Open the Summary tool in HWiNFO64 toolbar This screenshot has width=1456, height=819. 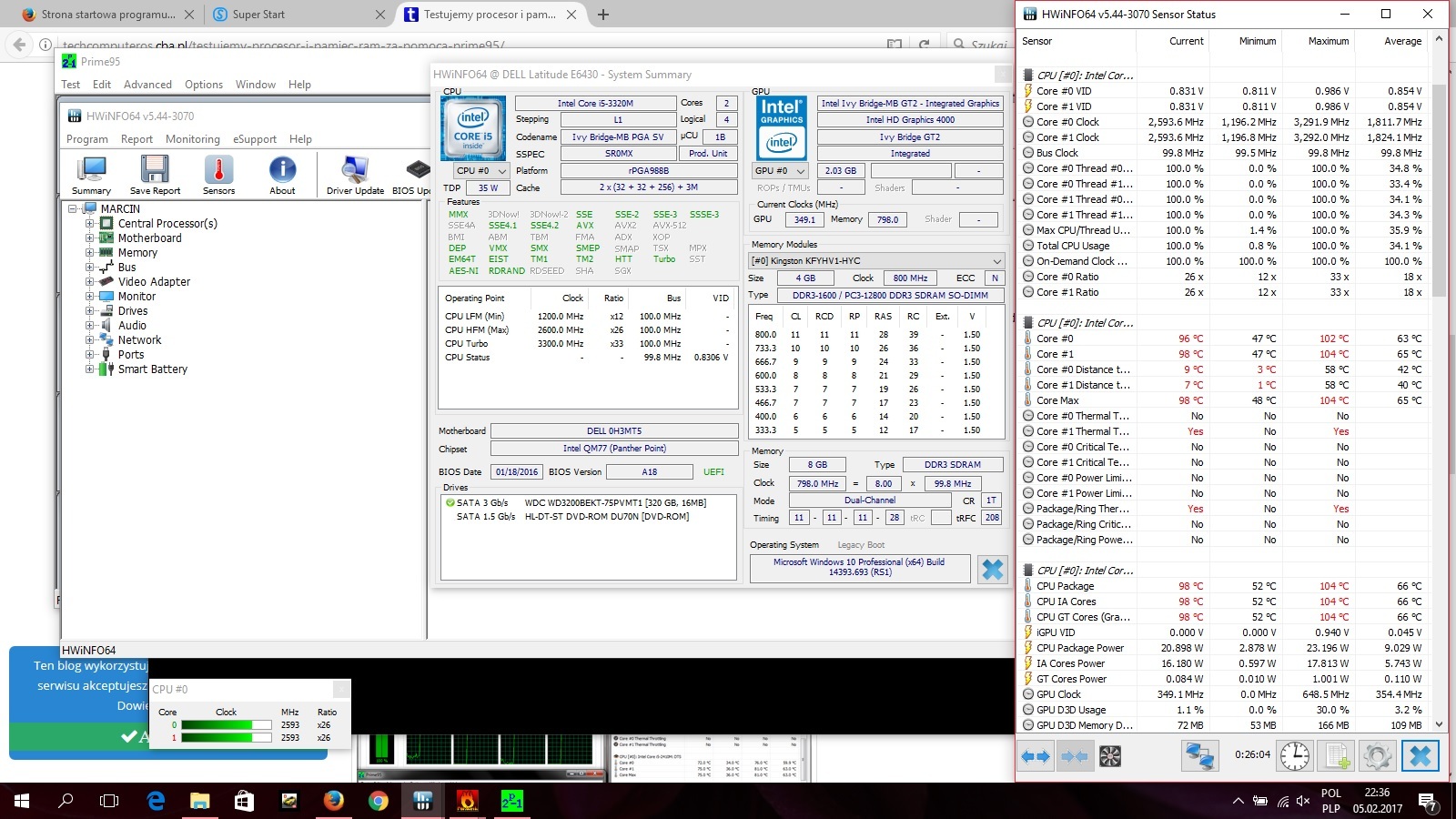point(91,175)
